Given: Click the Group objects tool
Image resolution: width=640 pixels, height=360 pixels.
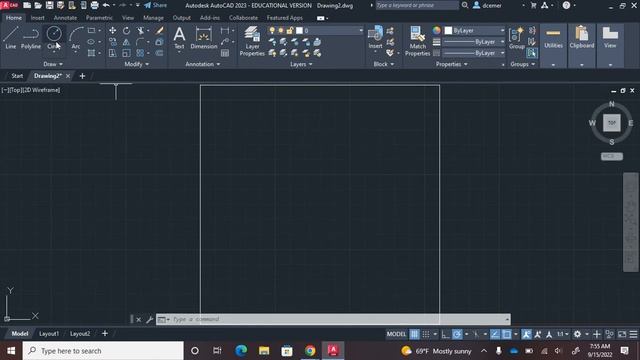Looking at the screenshot, I should coord(517,38).
